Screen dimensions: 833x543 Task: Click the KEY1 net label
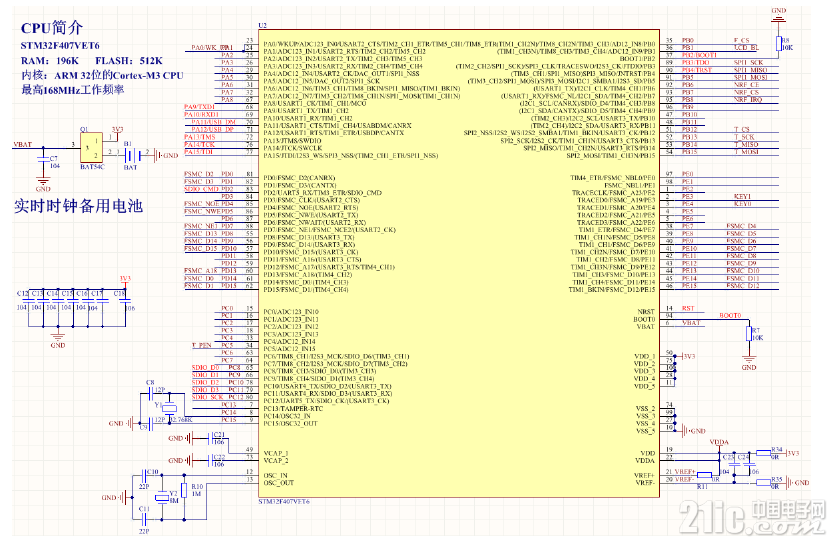(742, 197)
